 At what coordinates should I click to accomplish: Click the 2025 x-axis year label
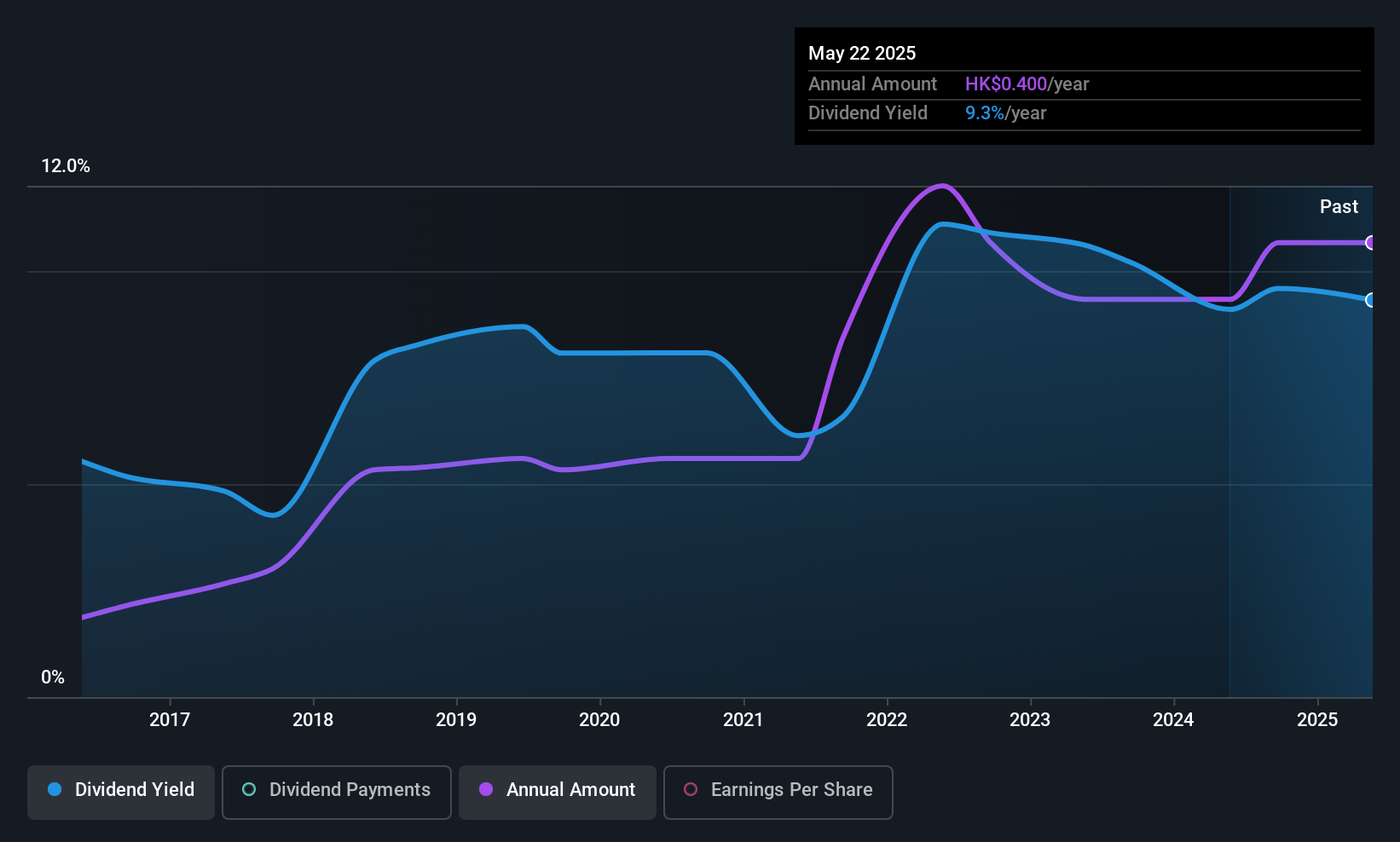1317,720
